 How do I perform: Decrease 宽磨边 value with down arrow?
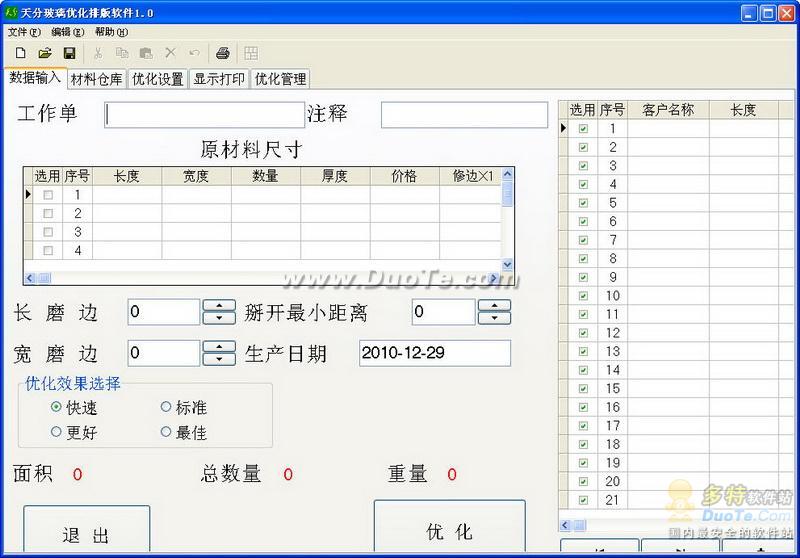[219, 360]
